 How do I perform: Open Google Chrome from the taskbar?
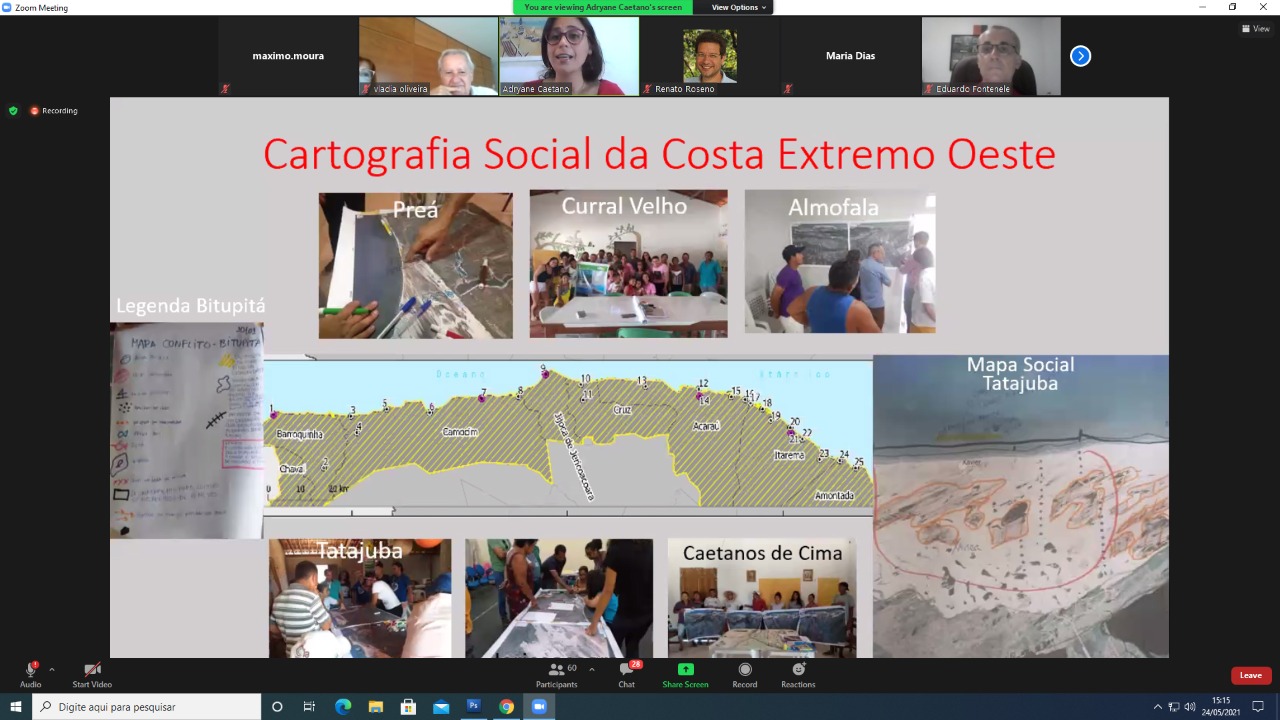[507, 706]
